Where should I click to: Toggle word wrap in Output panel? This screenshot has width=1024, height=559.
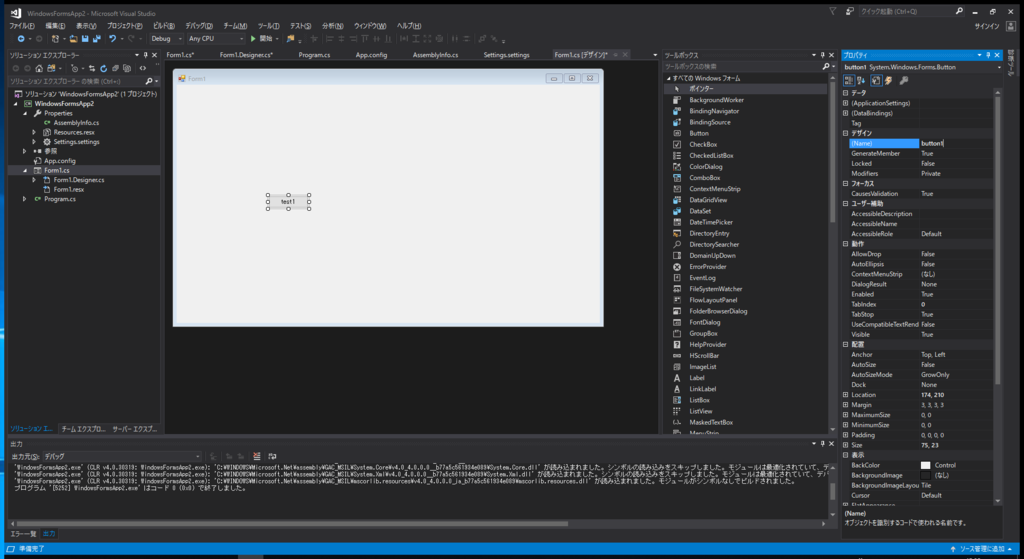[272, 456]
